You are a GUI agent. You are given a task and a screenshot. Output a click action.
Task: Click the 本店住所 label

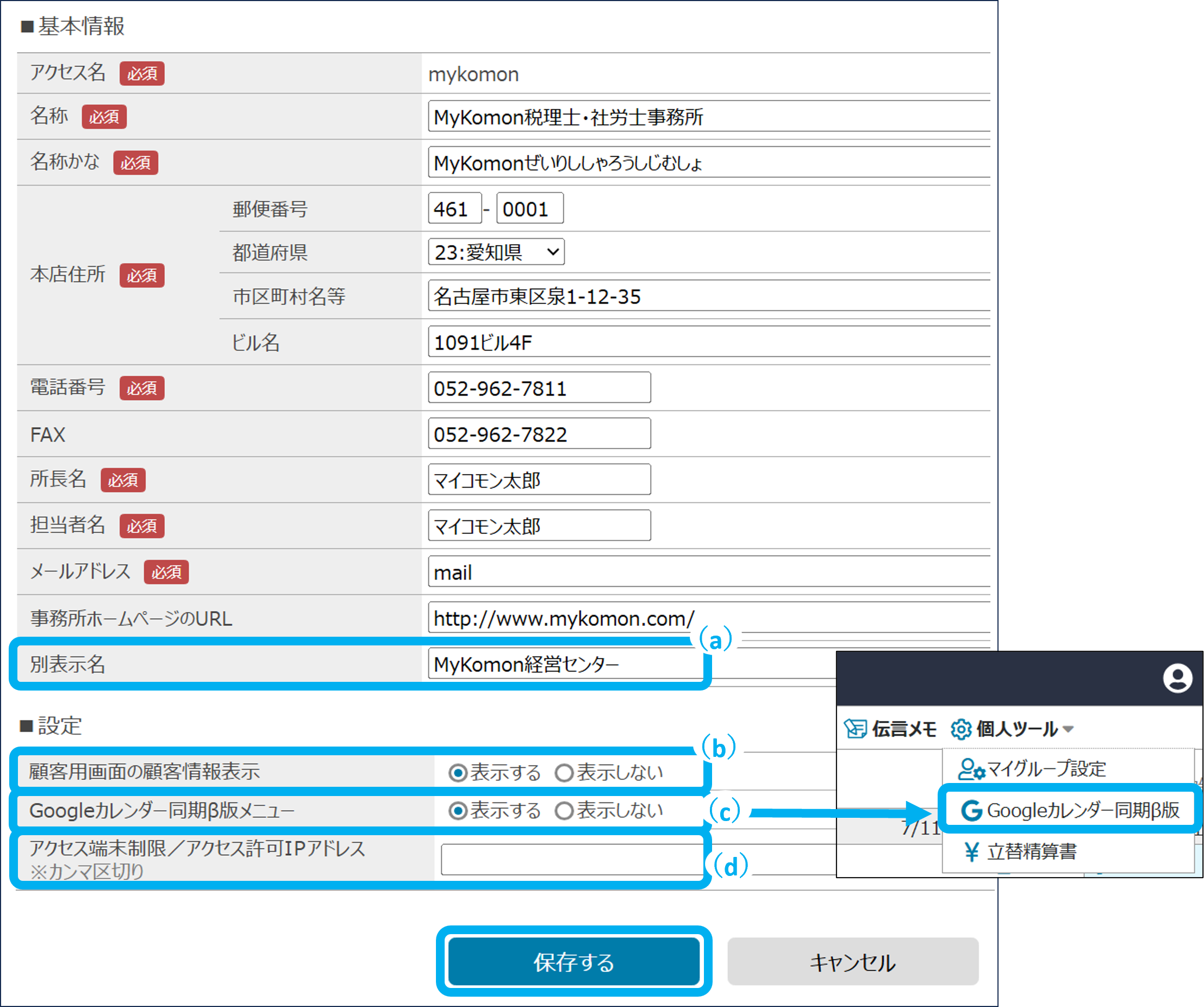67,274
